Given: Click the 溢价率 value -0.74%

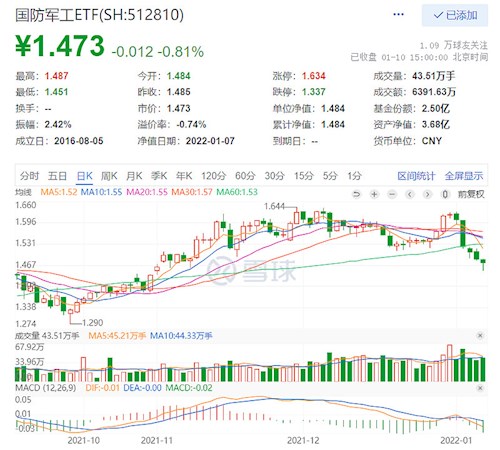Looking at the screenshot, I should tap(191, 125).
